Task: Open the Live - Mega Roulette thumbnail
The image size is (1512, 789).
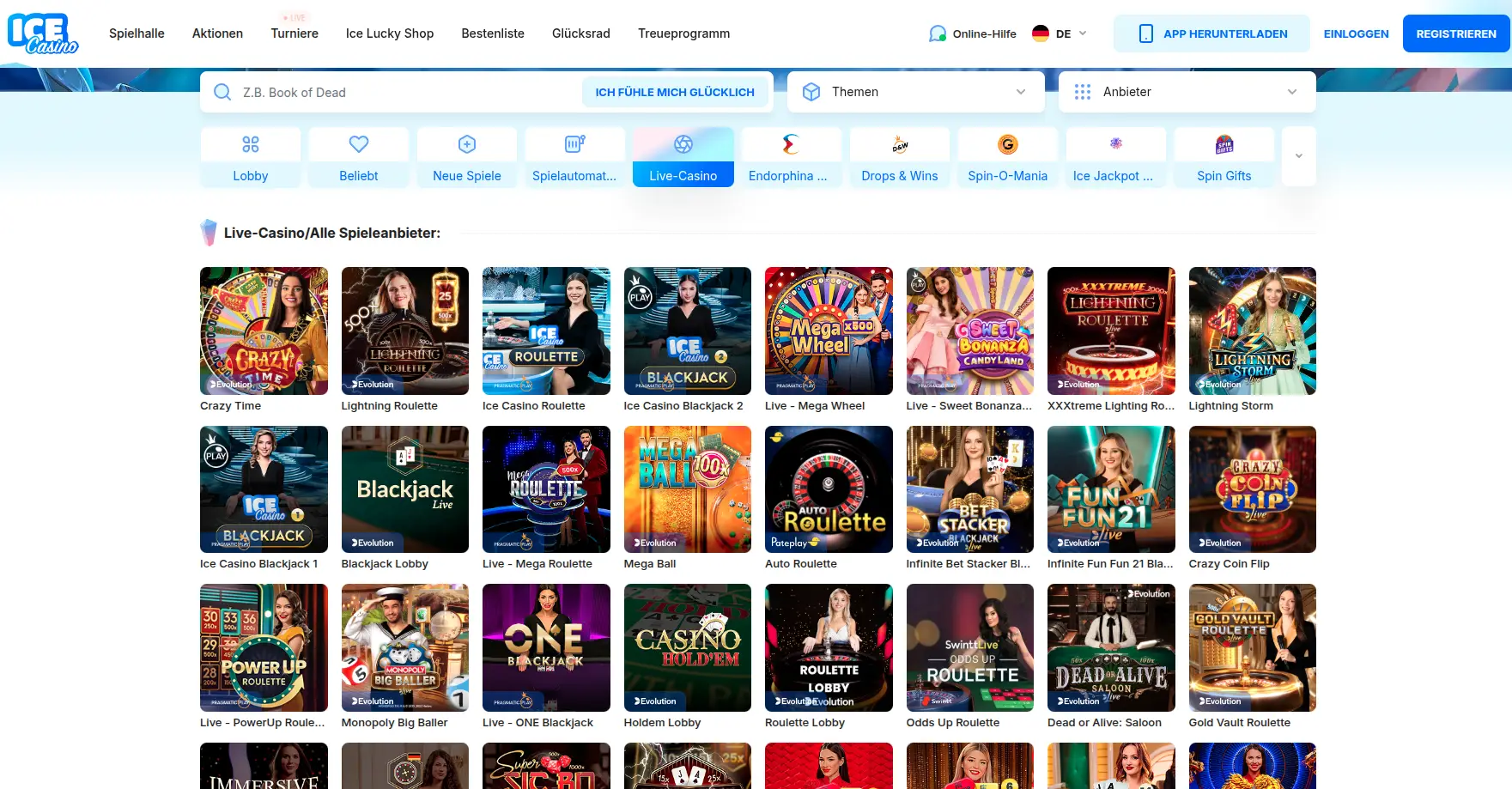Action: [x=546, y=489]
